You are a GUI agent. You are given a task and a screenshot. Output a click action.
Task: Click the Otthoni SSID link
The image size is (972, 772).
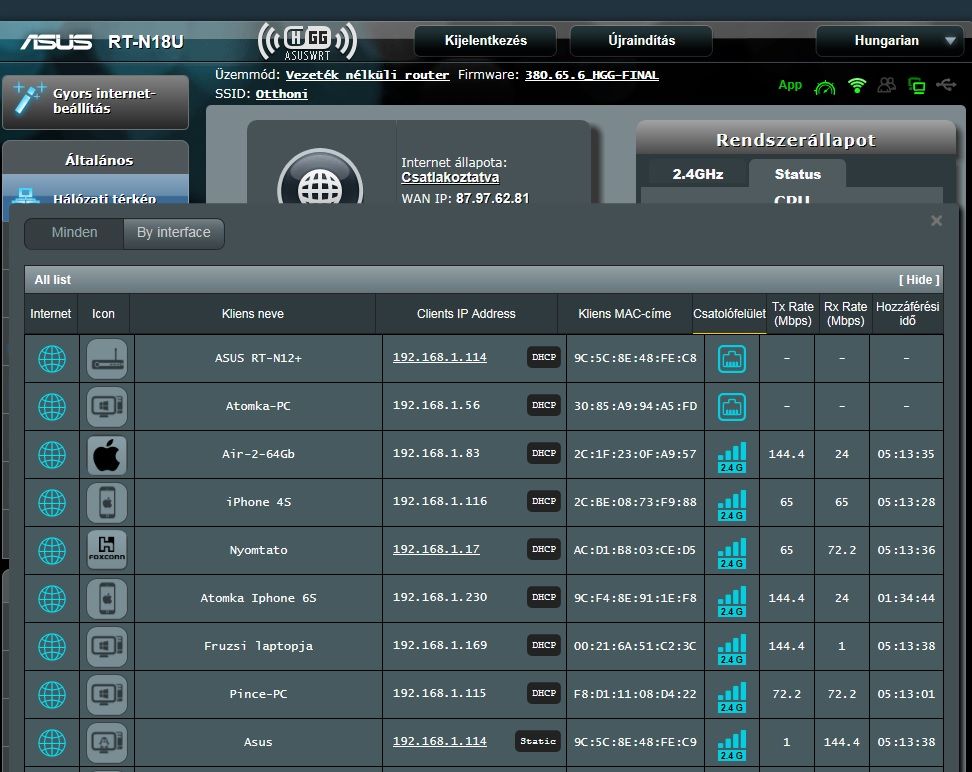tap(281, 94)
